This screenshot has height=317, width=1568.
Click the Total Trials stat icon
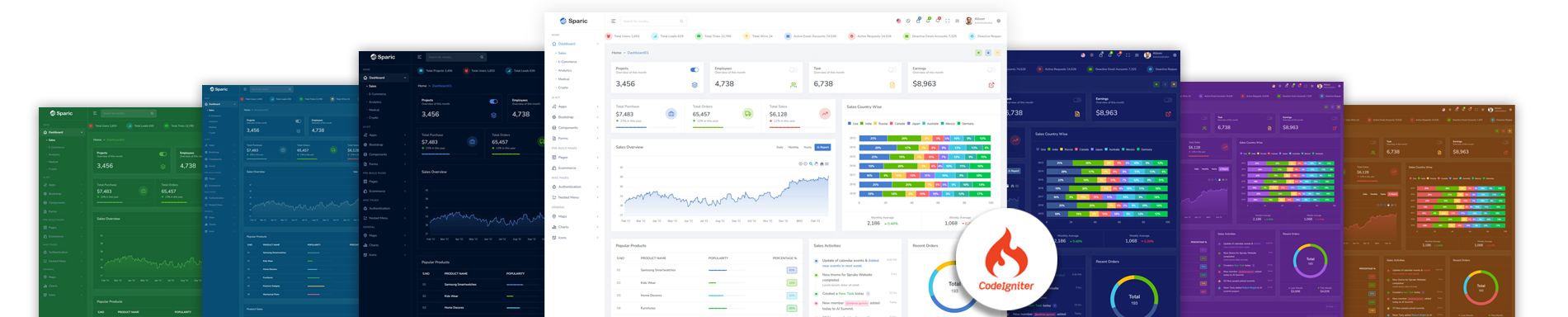[699, 36]
